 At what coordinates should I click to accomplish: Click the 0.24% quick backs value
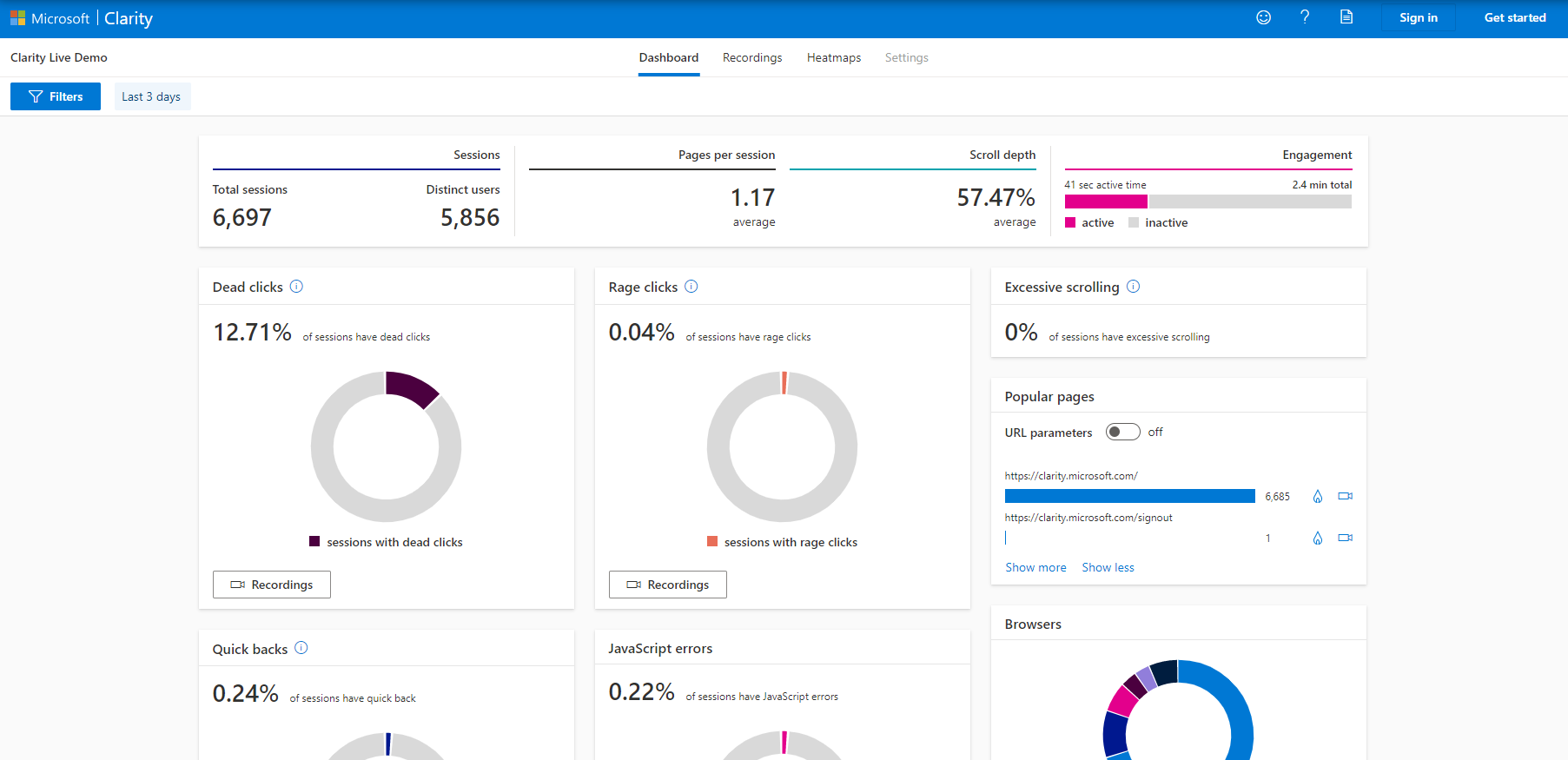pos(246,693)
